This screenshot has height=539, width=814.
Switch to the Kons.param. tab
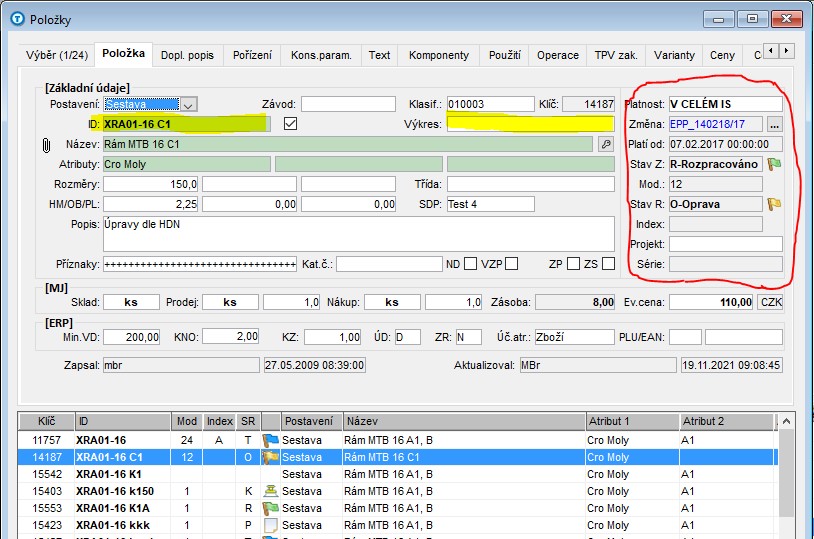click(x=321, y=55)
